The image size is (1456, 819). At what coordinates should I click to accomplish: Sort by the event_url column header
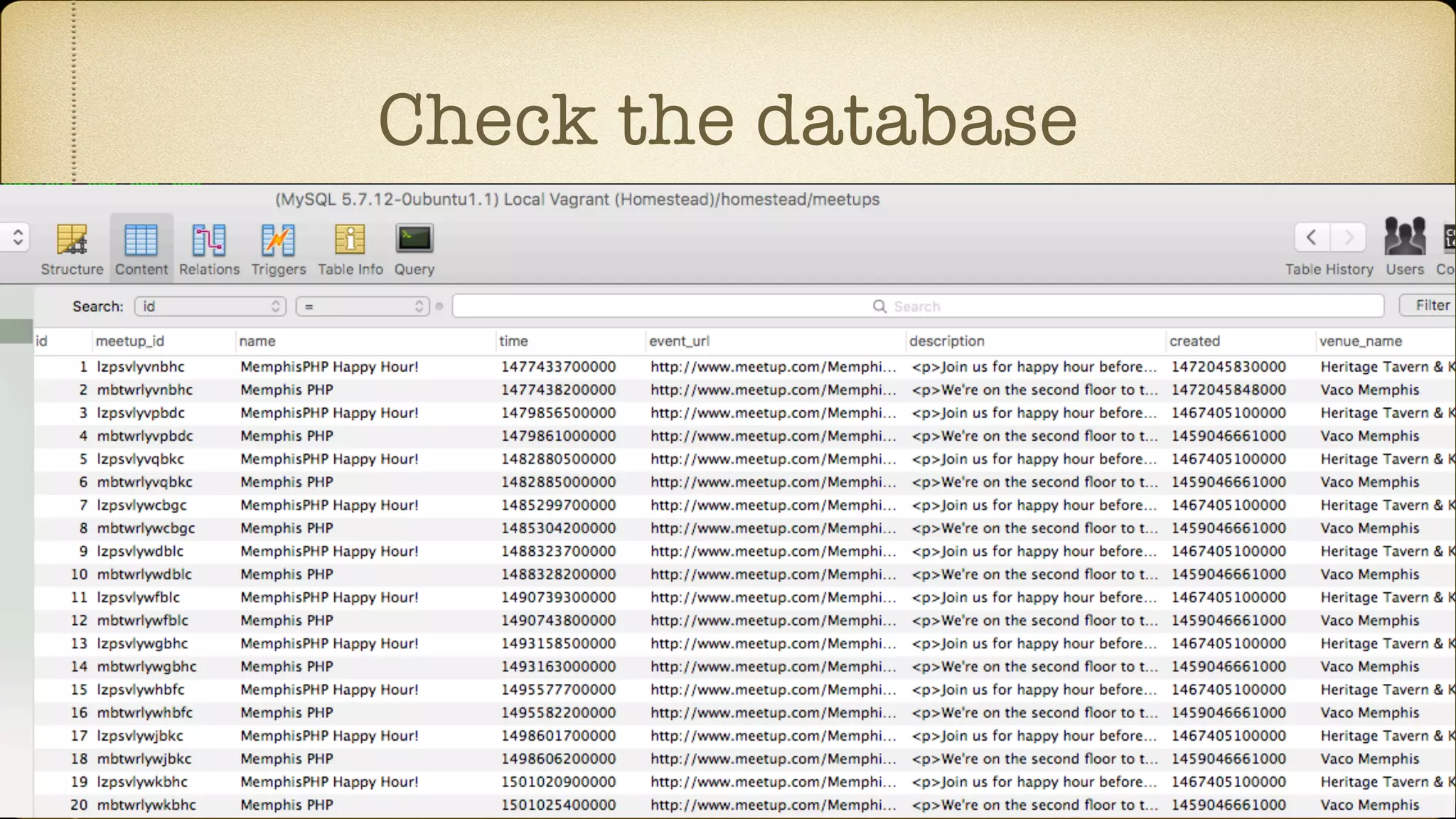pos(776,341)
